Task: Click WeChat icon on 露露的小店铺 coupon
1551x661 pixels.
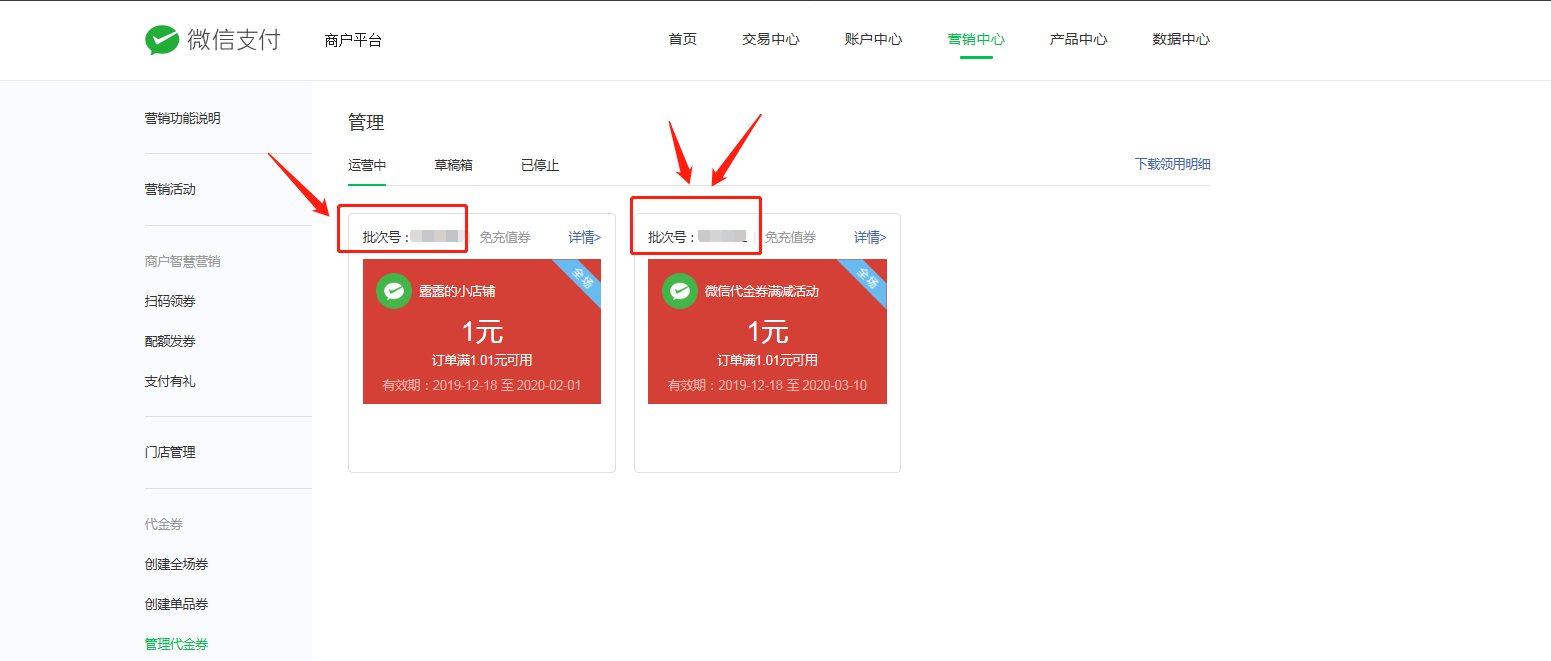Action: tap(394, 291)
